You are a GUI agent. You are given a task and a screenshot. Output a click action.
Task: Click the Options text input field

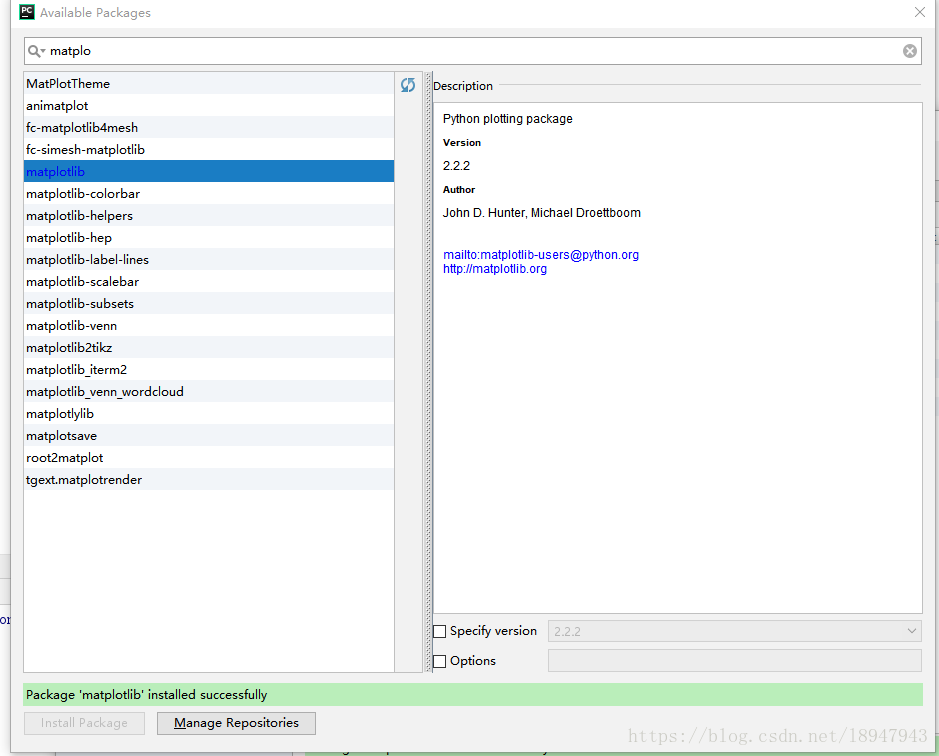734,661
